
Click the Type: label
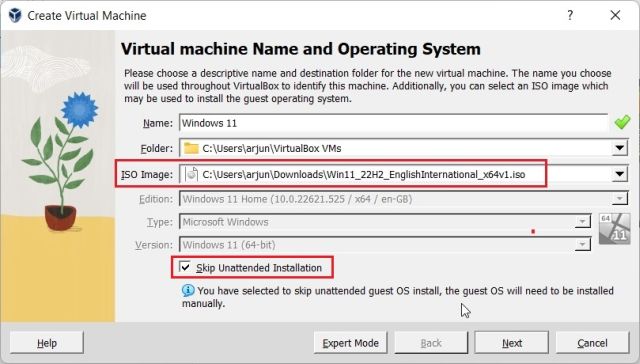[160, 222]
